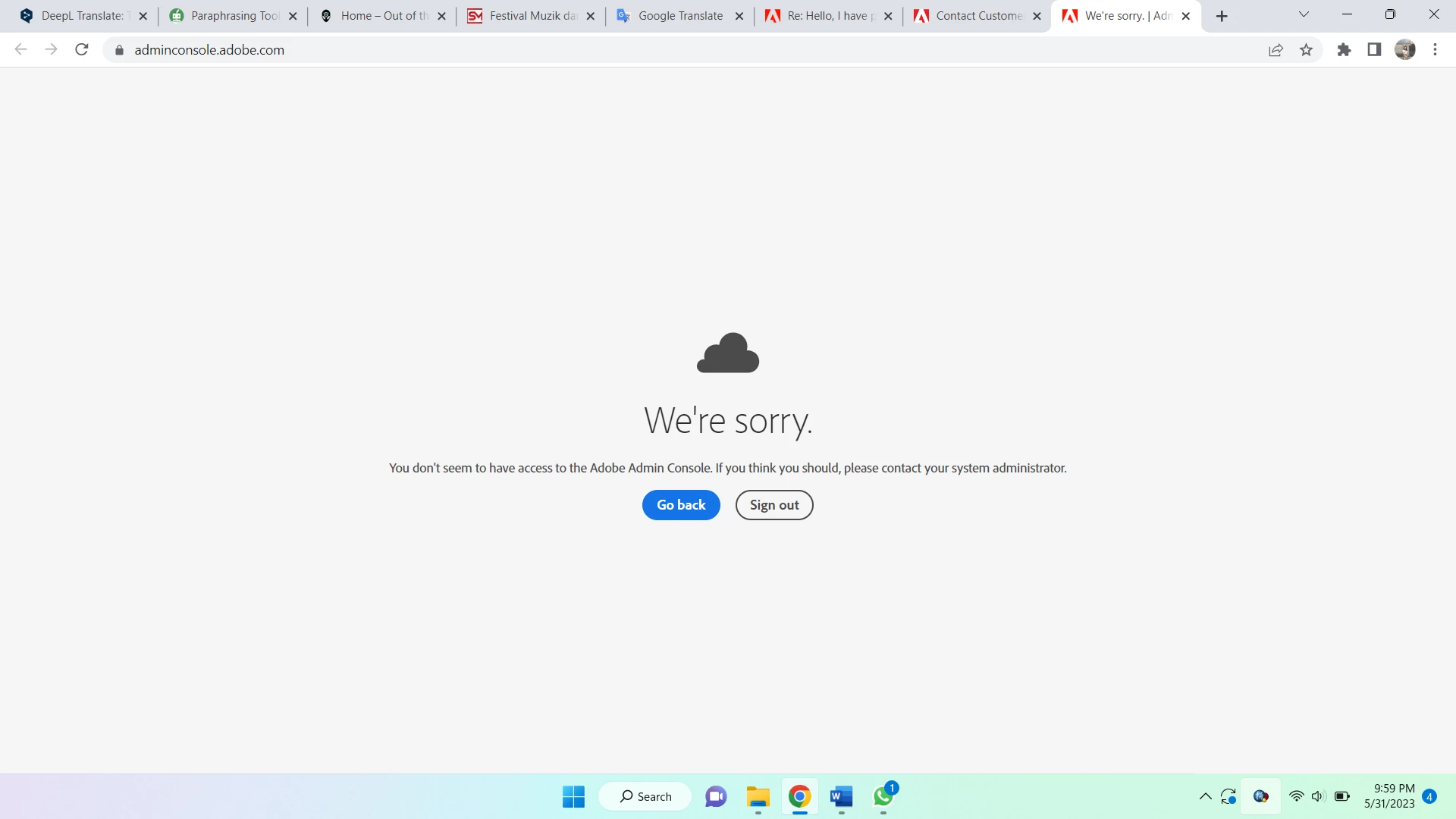Expand the tab search chevron
The height and width of the screenshot is (819, 1456).
(1304, 14)
